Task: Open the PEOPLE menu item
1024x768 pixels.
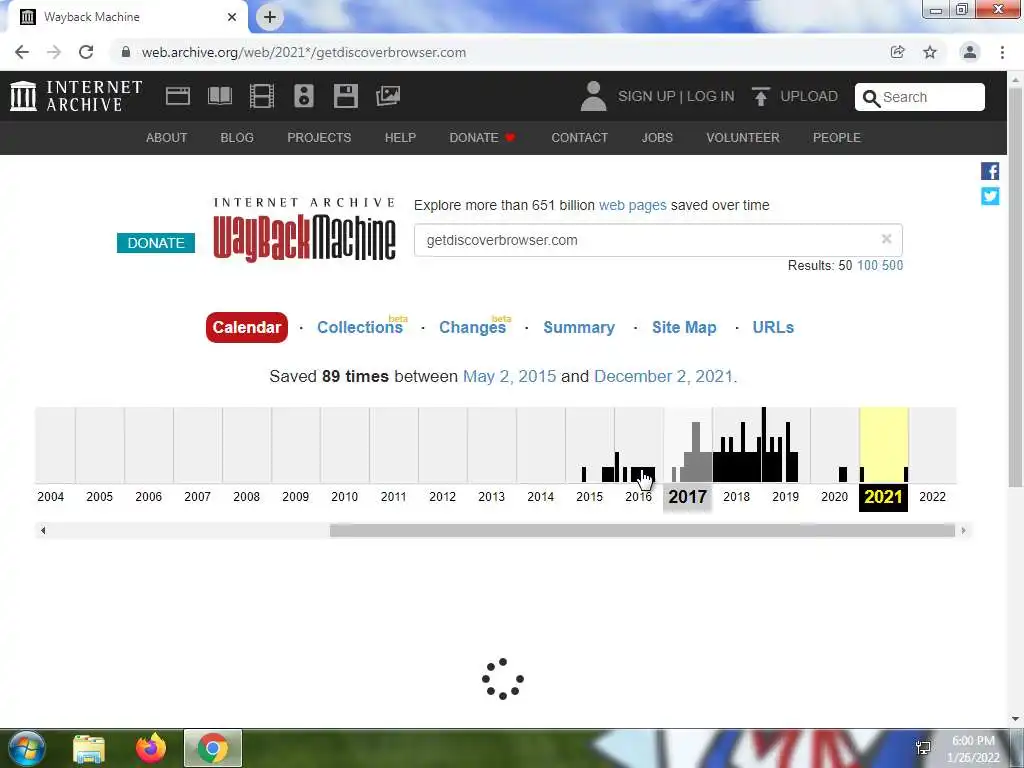Action: (837, 138)
